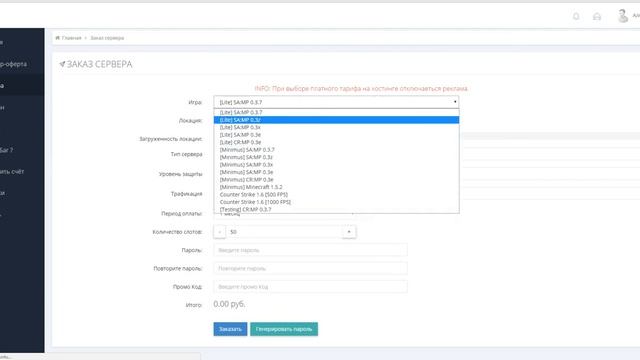The image size is (640, 360).
Task: Select [Minimus] SA:MP 0.3x option
Action: [x=336, y=164]
